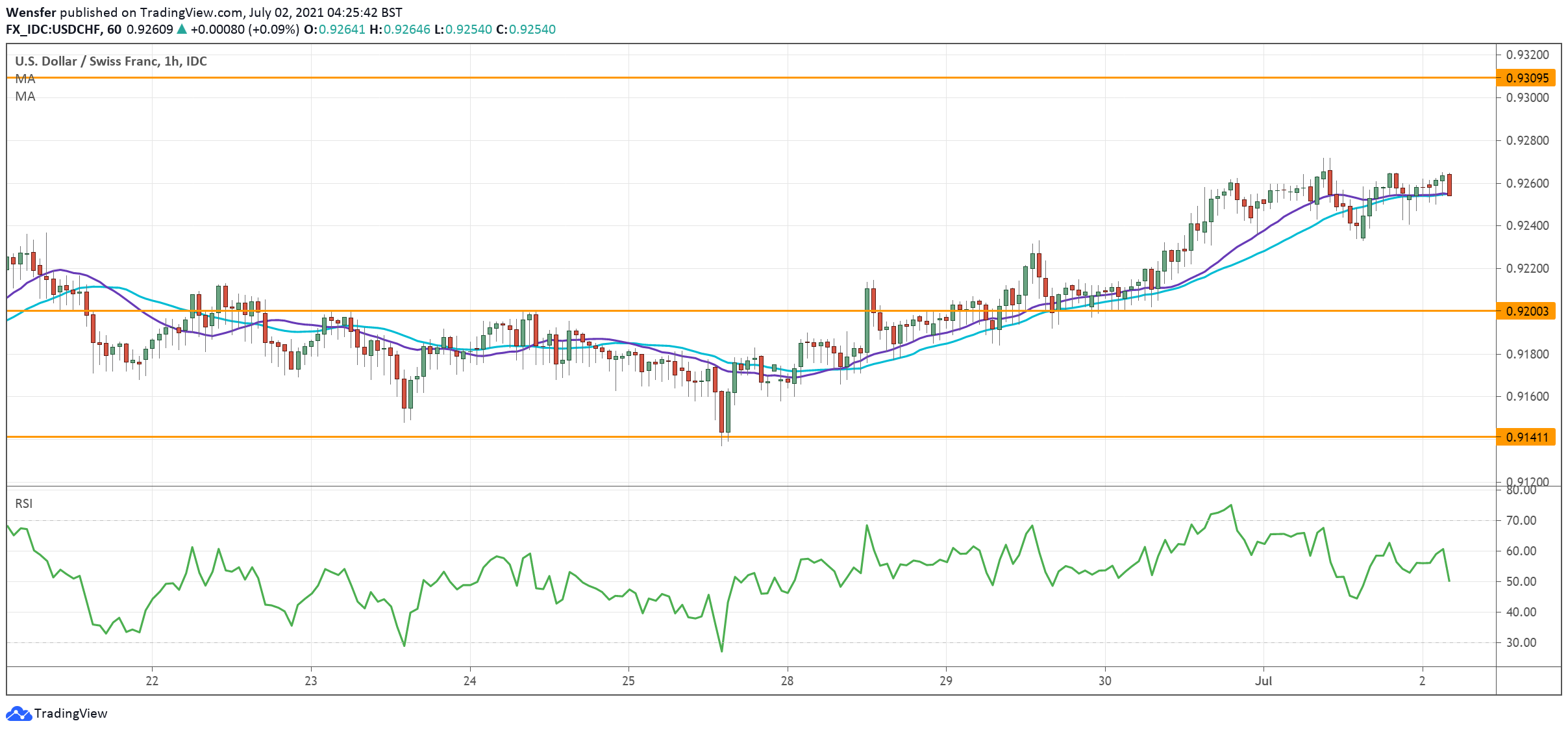
Task: Click the 70.00 RSI scale label
Action: click(x=1521, y=520)
